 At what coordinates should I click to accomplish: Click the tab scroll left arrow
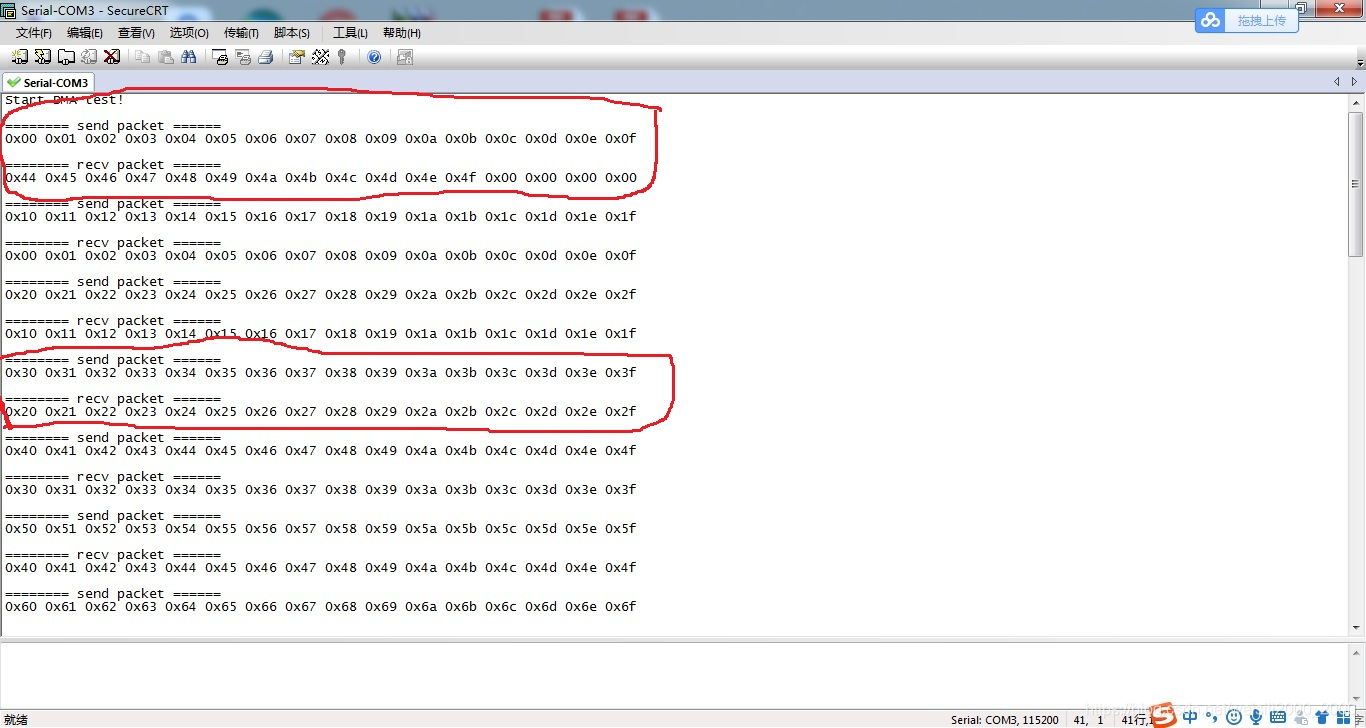click(1337, 82)
